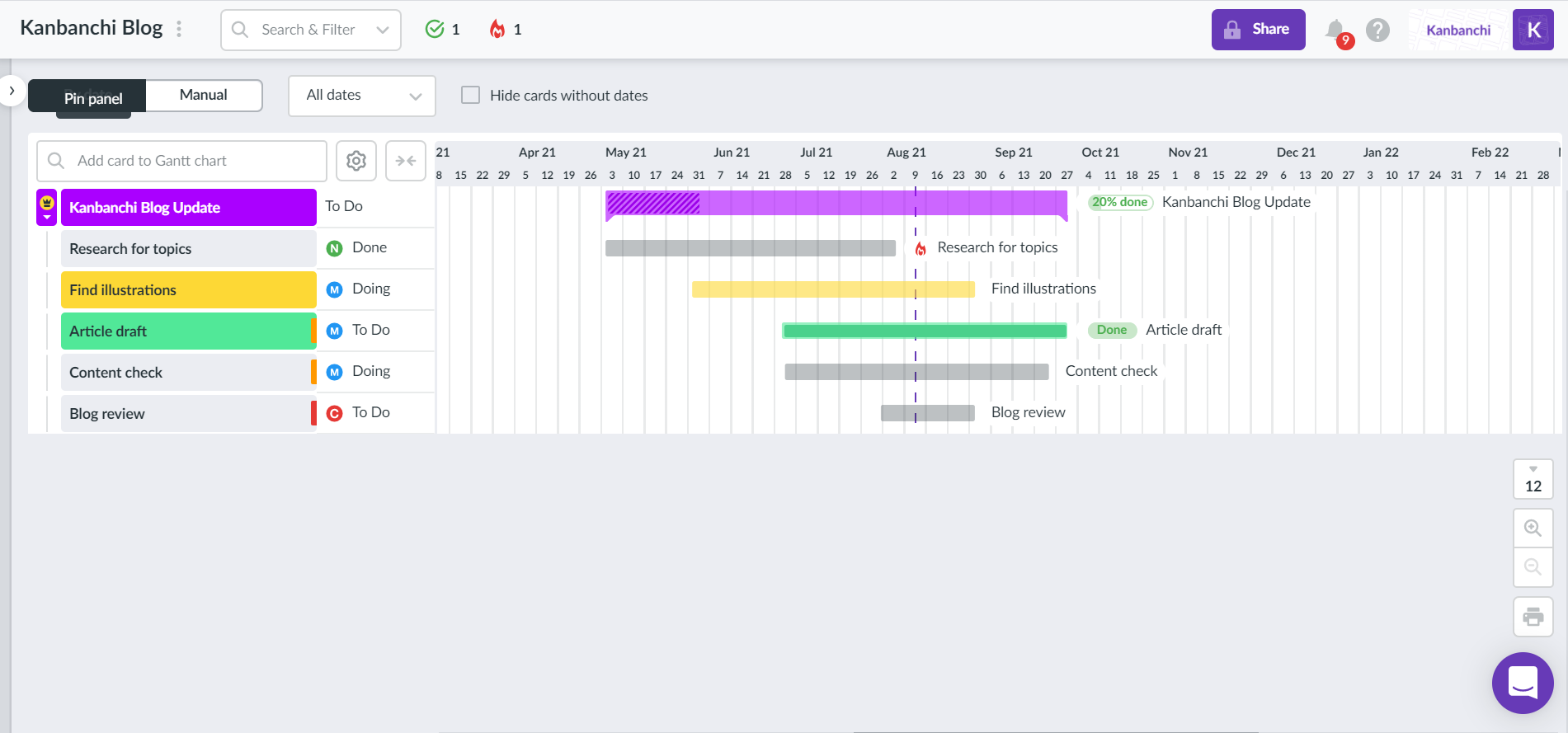Click the yellow Find illustrations Gantt bar

click(833, 289)
